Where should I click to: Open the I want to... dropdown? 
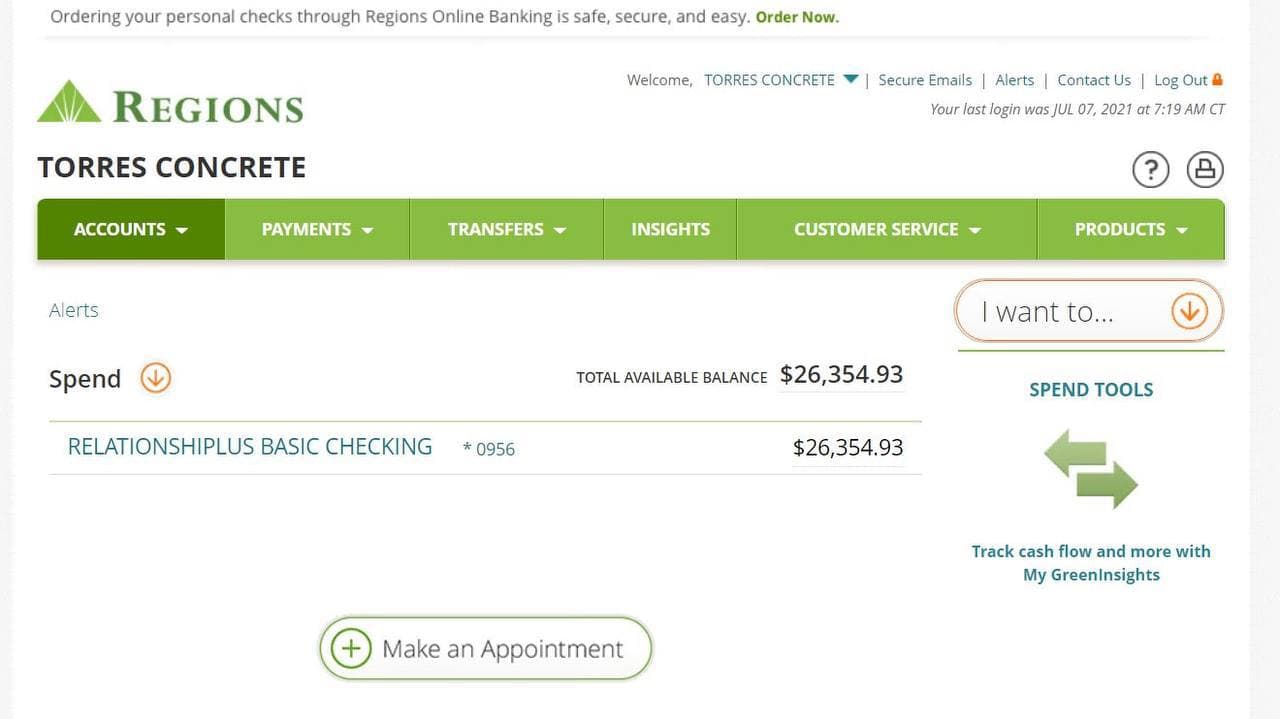[1089, 312]
